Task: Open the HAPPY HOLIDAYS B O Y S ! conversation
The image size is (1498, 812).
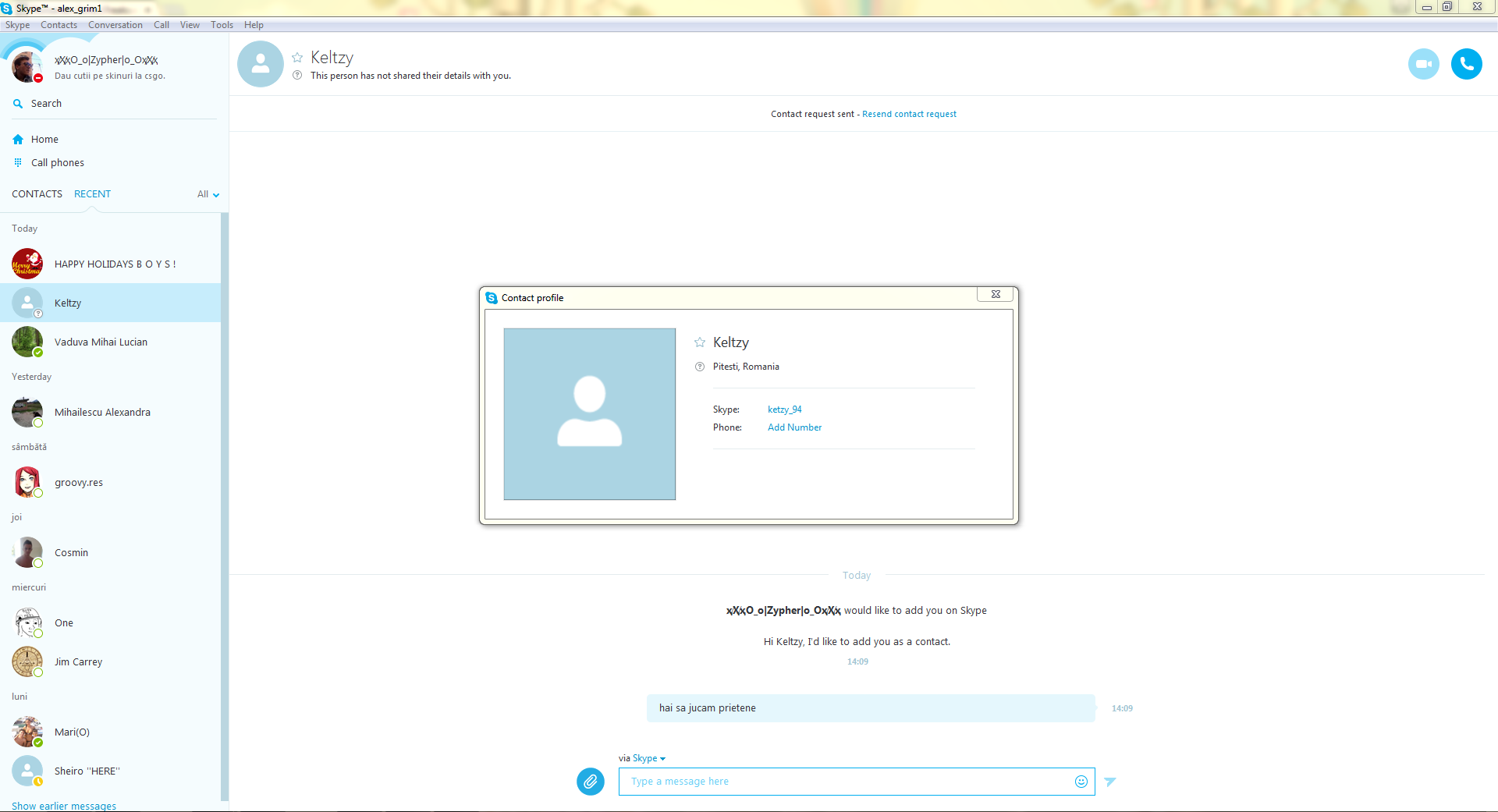Action: click(110, 264)
